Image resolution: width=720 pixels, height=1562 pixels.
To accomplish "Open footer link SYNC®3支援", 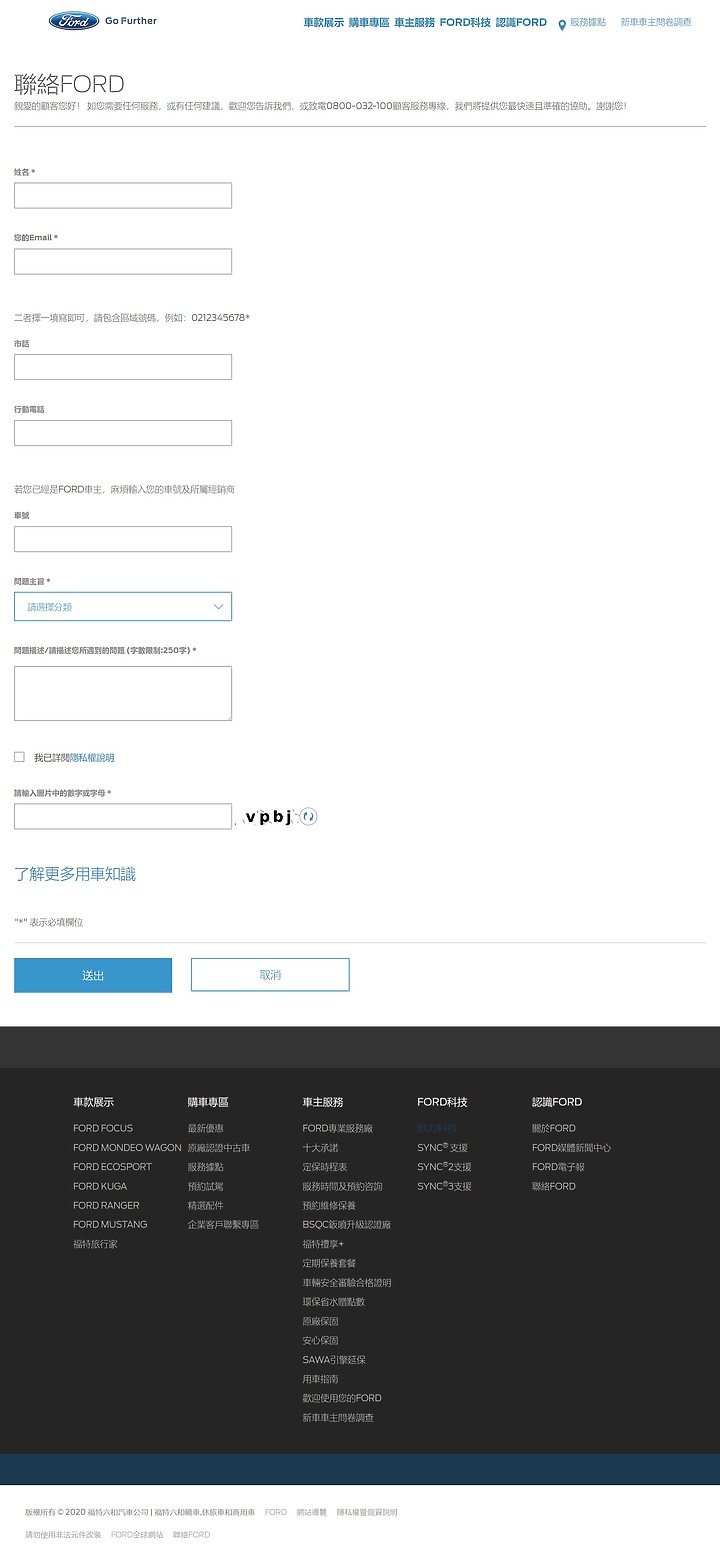I will 444,1186.
